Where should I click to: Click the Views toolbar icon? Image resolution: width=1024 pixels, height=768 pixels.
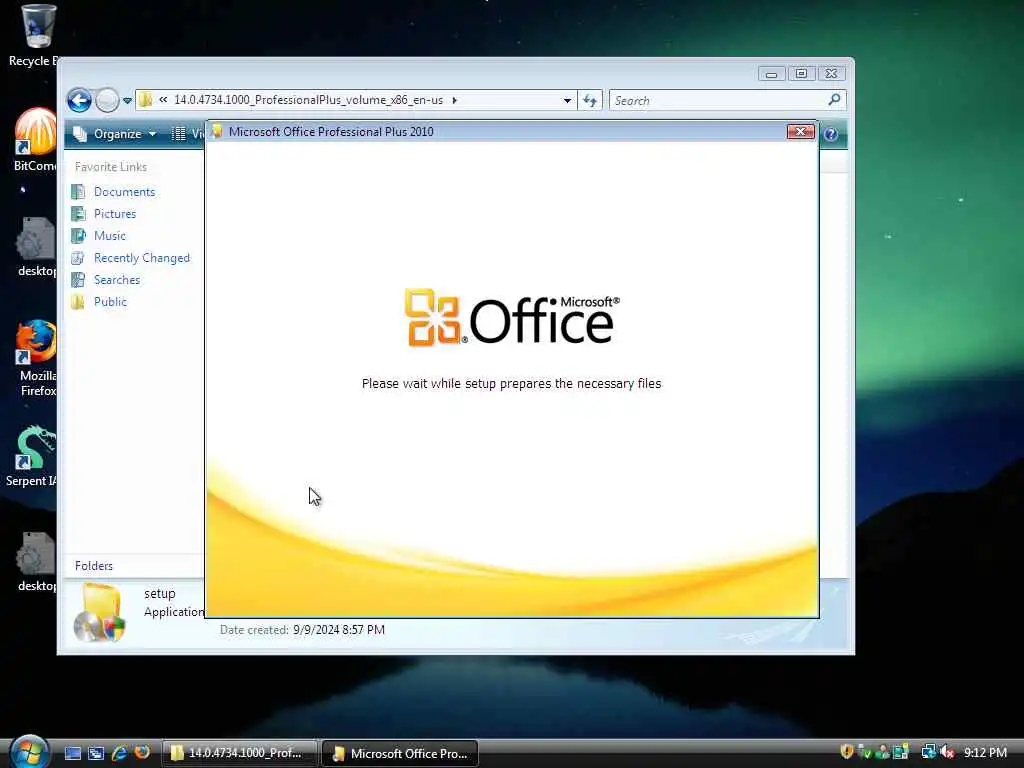tap(178, 134)
